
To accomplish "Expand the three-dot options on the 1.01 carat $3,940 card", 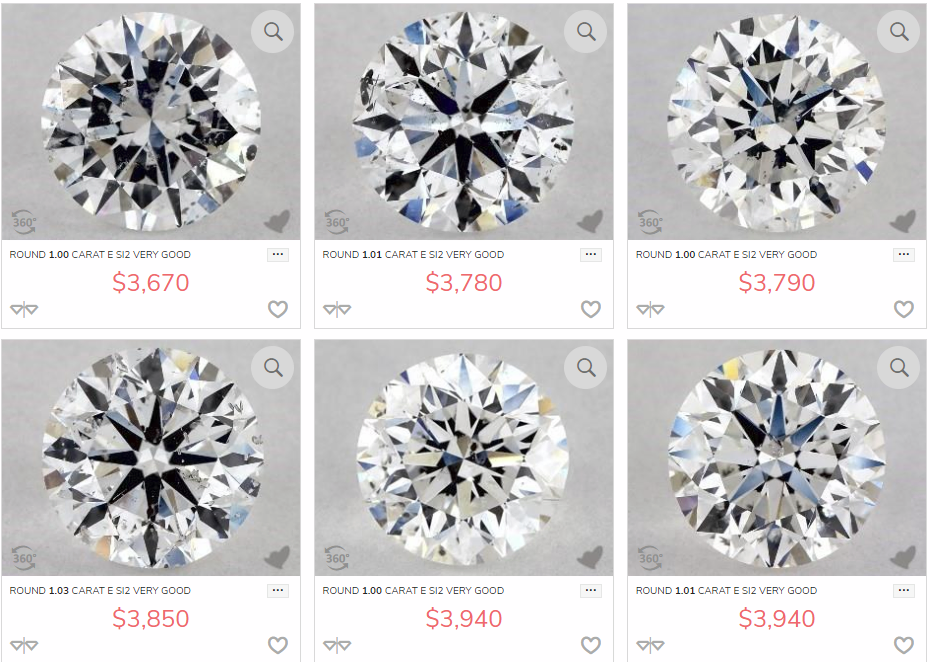I will pyautogui.click(x=904, y=591).
